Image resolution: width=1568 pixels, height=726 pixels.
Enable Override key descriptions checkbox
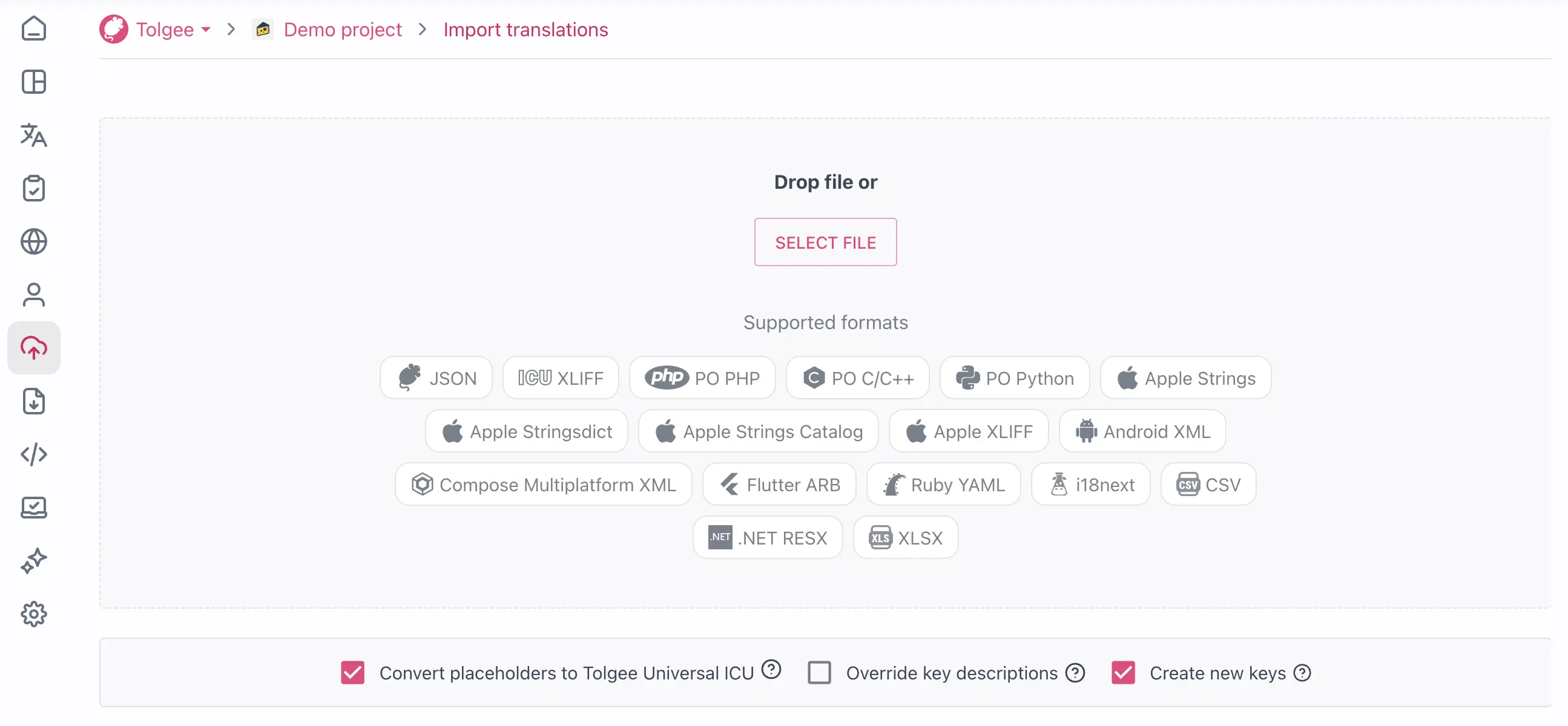click(819, 673)
